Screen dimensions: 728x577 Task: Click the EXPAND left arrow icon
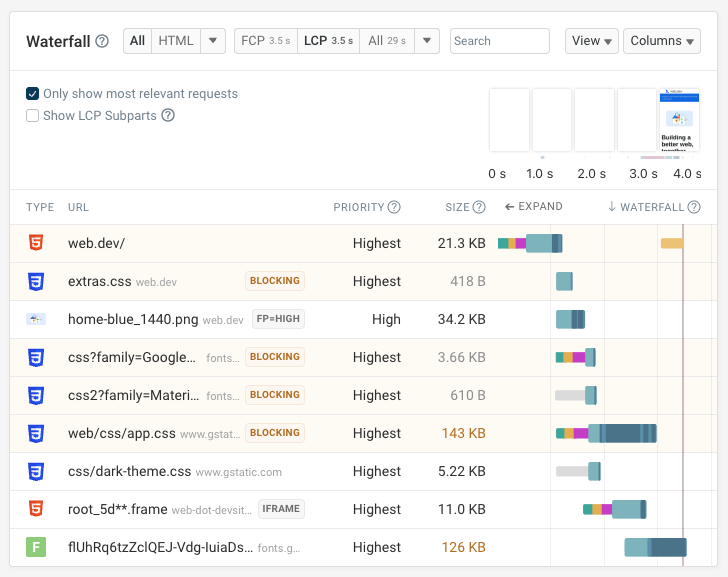(509, 207)
